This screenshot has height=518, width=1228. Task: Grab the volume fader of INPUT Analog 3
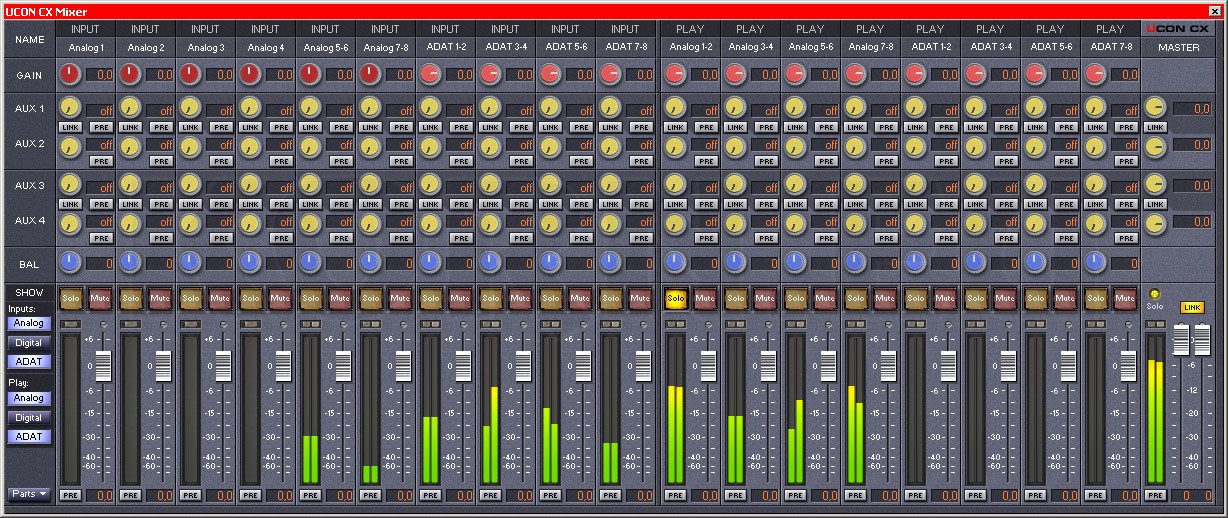click(x=223, y=365)
